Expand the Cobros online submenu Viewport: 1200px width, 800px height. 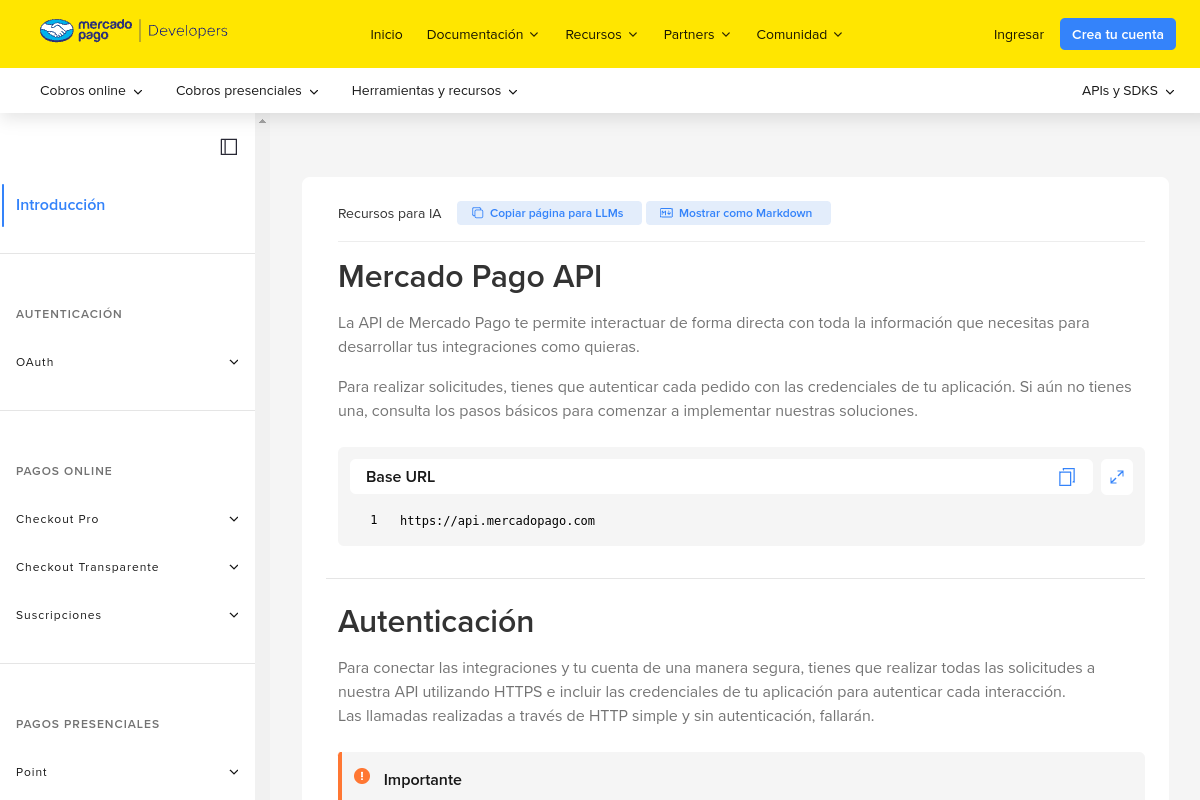(x=92, y=91)
